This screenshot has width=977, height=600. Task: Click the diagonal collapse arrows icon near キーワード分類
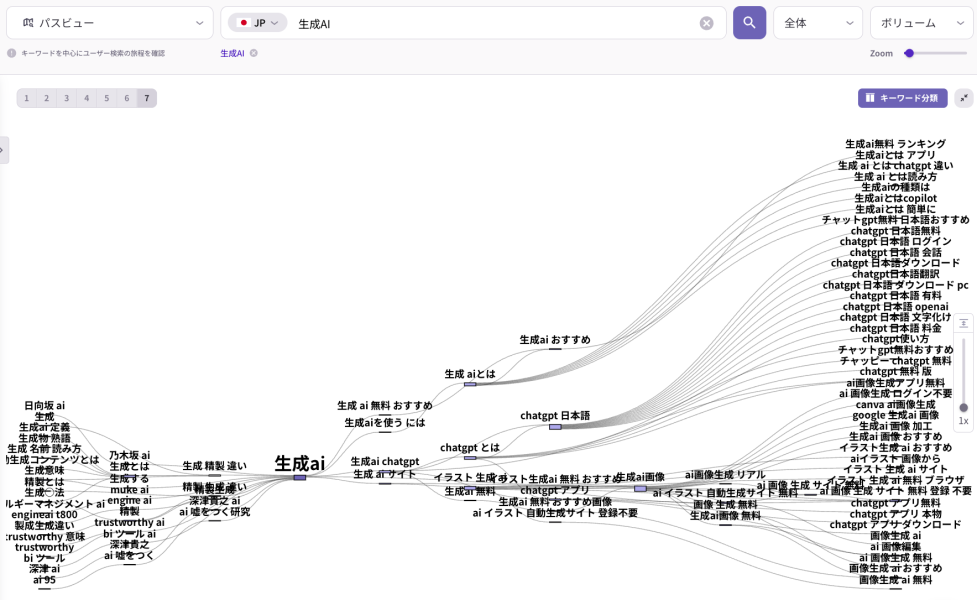tap(963, 98)
